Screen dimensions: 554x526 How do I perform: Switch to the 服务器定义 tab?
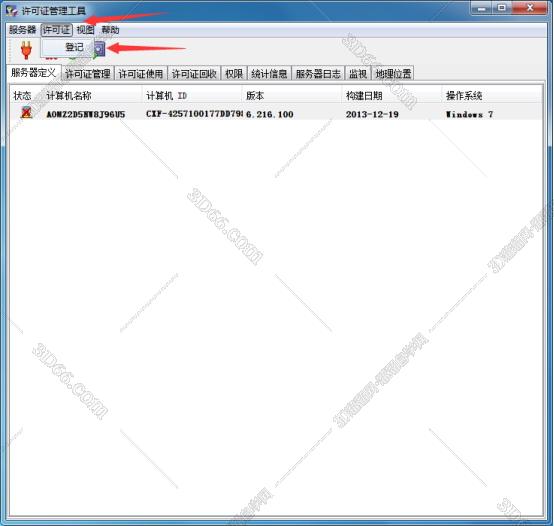[x=34, y=73]
